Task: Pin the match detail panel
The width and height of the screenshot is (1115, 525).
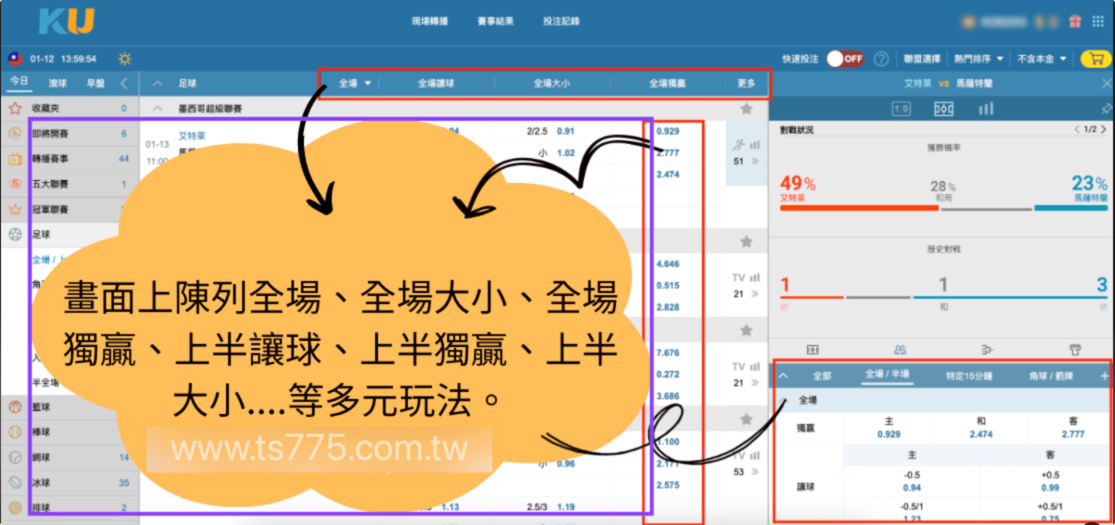Action: [x=1104, y=108]
